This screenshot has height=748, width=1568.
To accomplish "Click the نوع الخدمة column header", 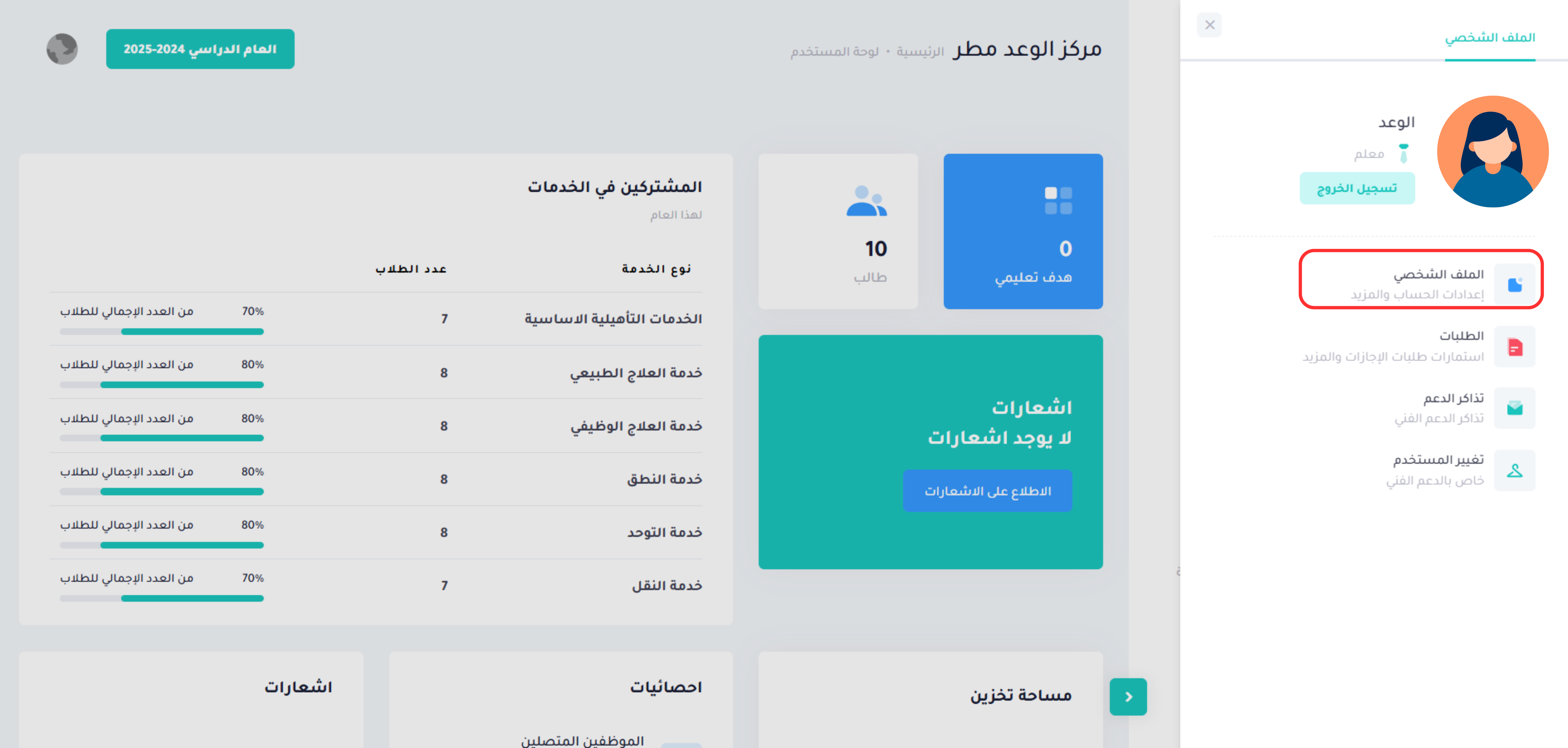I will coord(656,269).
